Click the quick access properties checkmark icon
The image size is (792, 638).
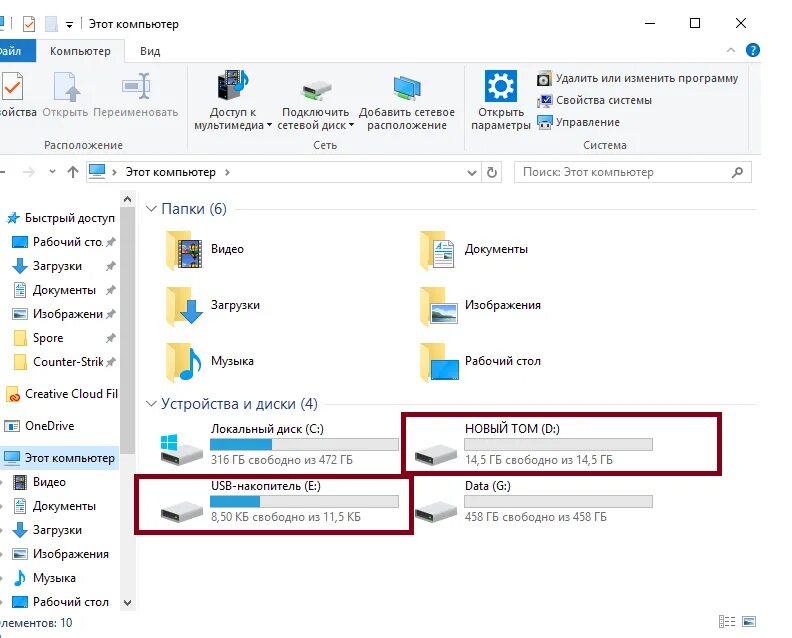[x=29, y=24]
